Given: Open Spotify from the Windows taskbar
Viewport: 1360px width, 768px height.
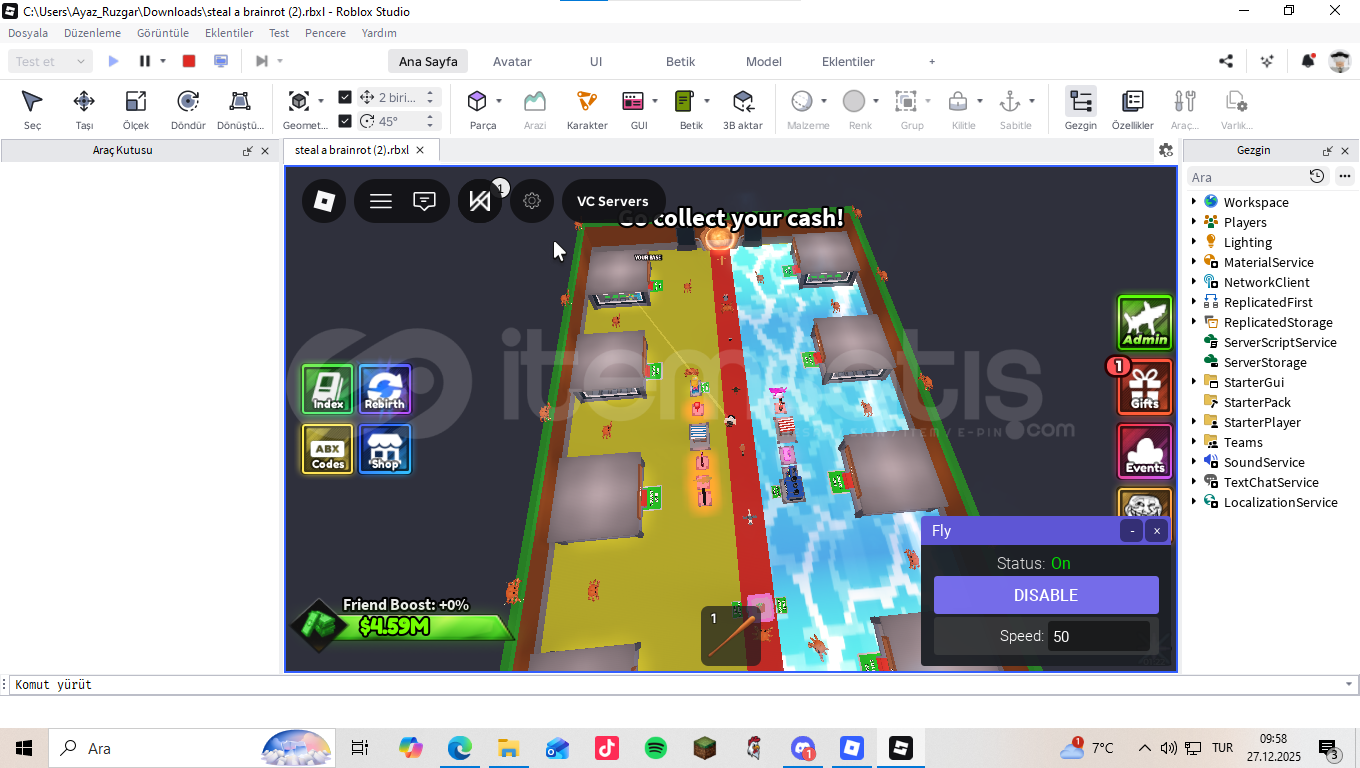Looking at the screenshot, I should (655, 748).
